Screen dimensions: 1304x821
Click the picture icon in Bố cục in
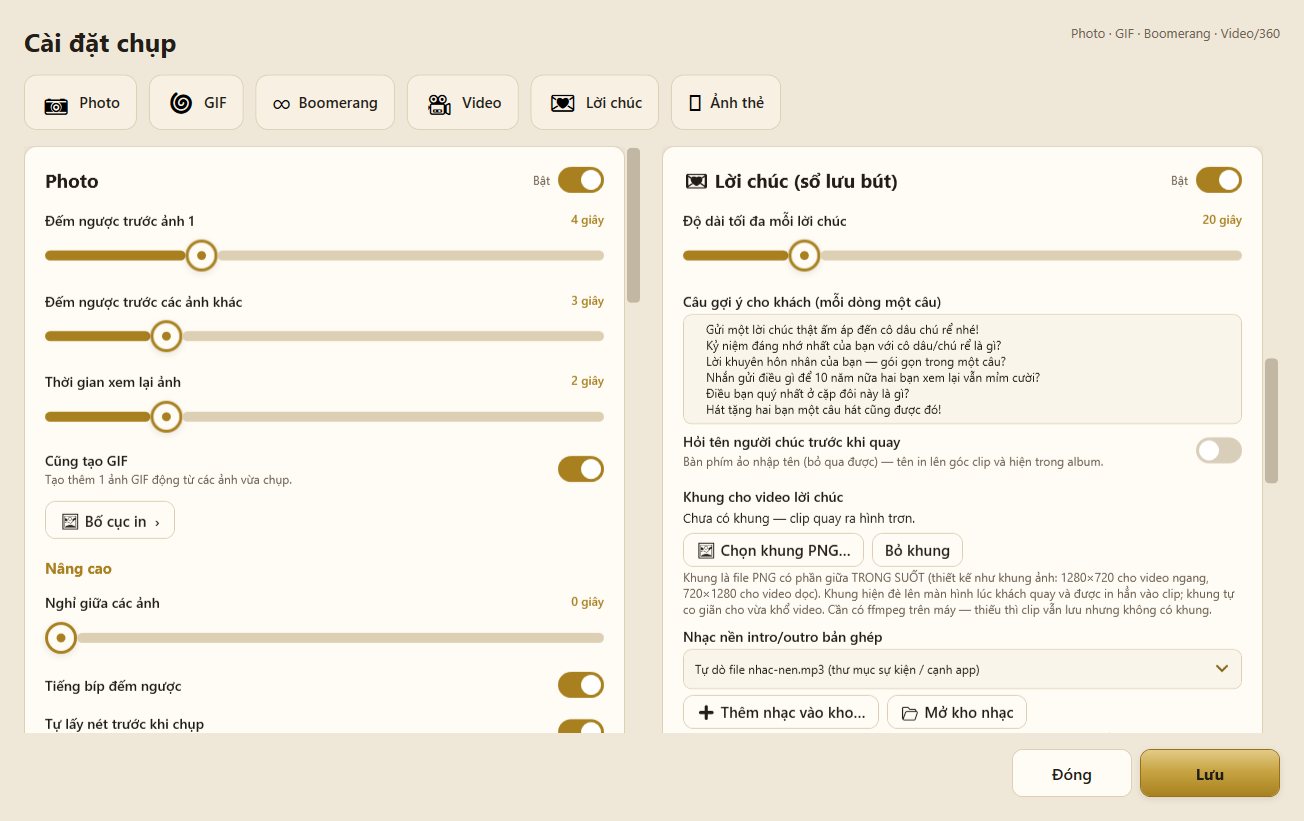click(70, 521)
